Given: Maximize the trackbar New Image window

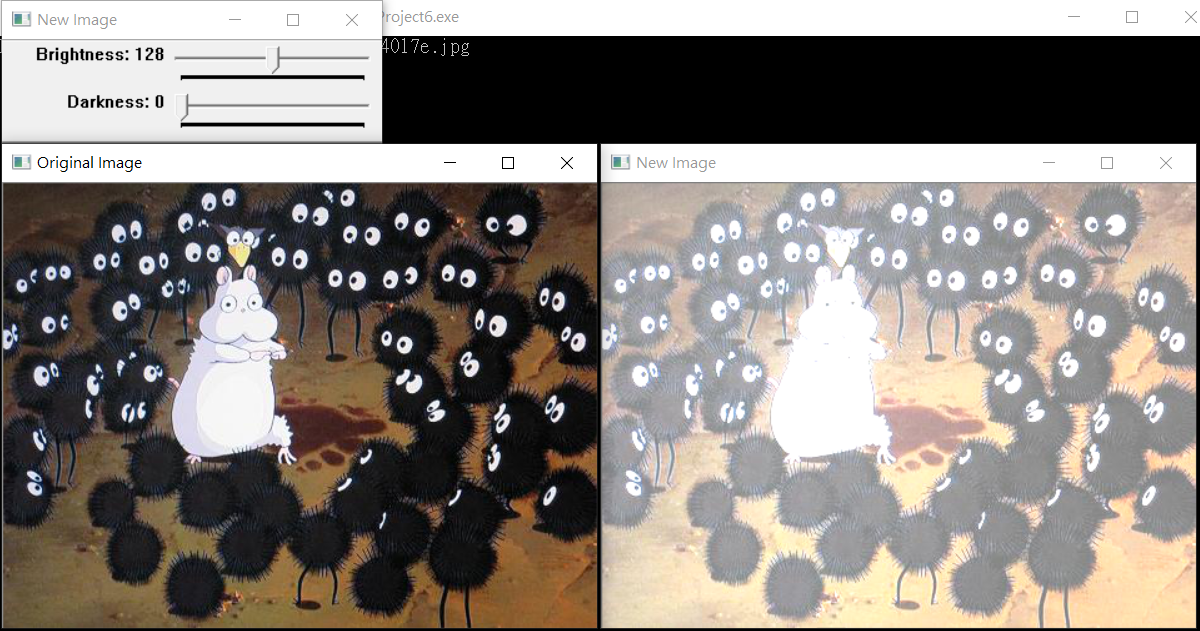Looking at the screenshot, I should (293, 19).
